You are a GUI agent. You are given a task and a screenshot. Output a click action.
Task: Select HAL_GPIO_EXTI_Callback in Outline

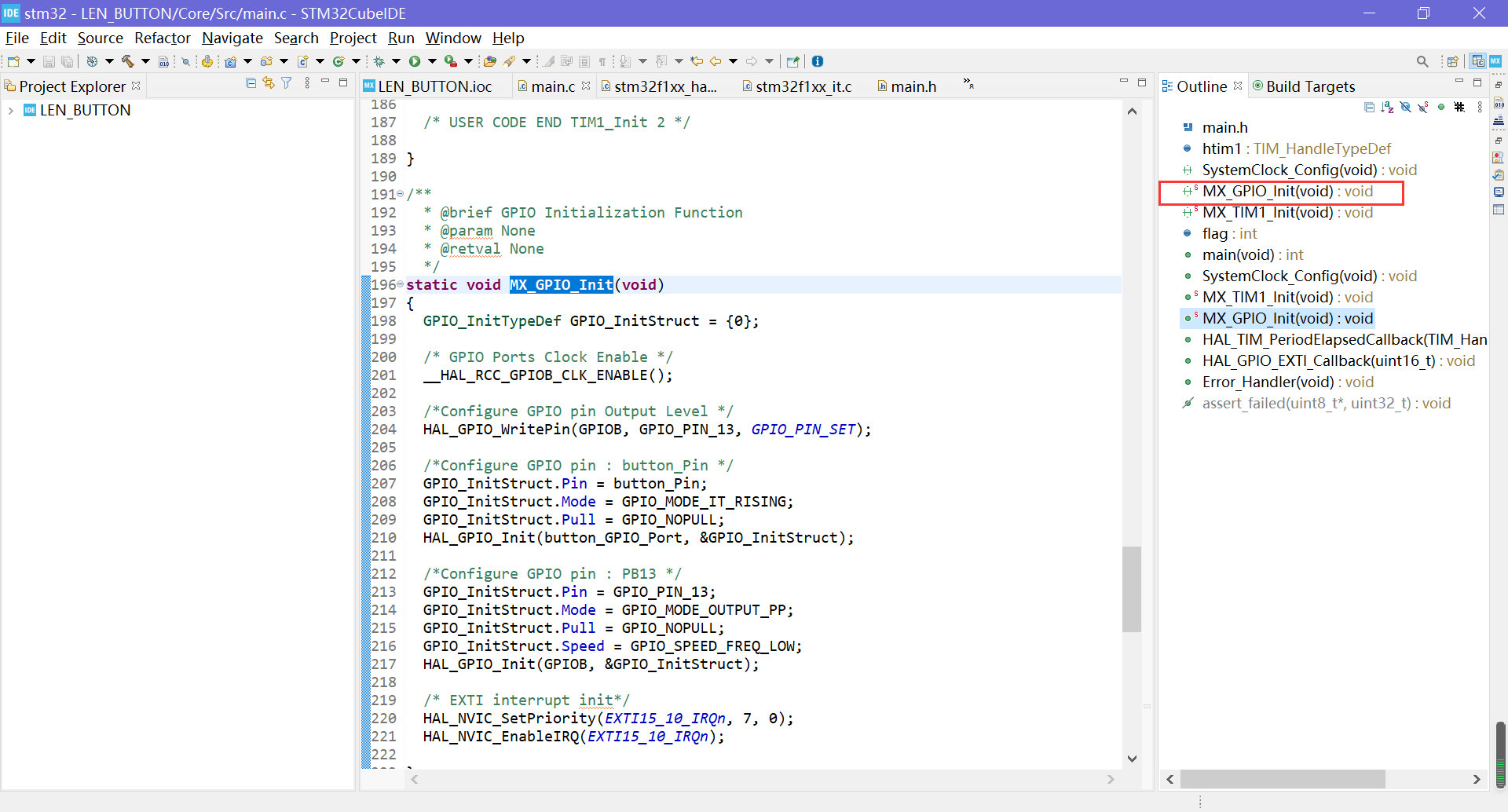tap(1330, 361)
